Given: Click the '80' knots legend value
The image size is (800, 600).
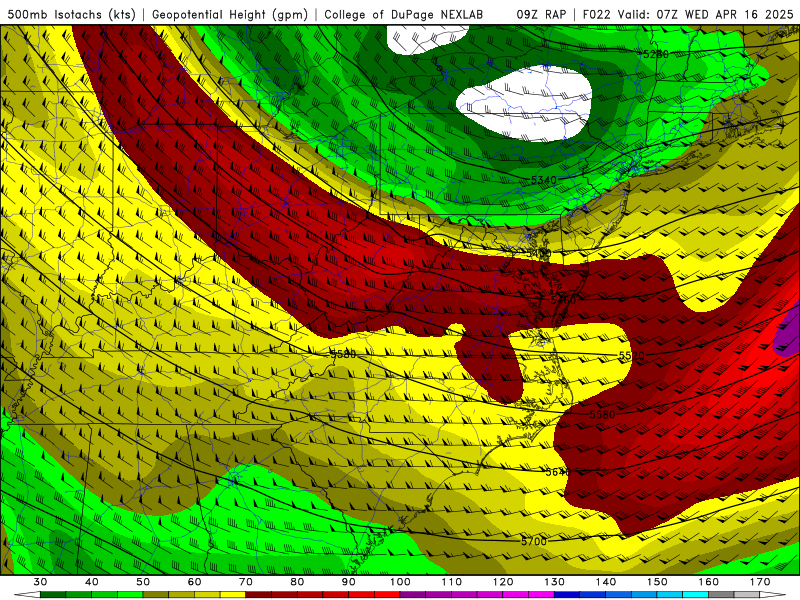Looking at the screenshot, I should (297, 582).
